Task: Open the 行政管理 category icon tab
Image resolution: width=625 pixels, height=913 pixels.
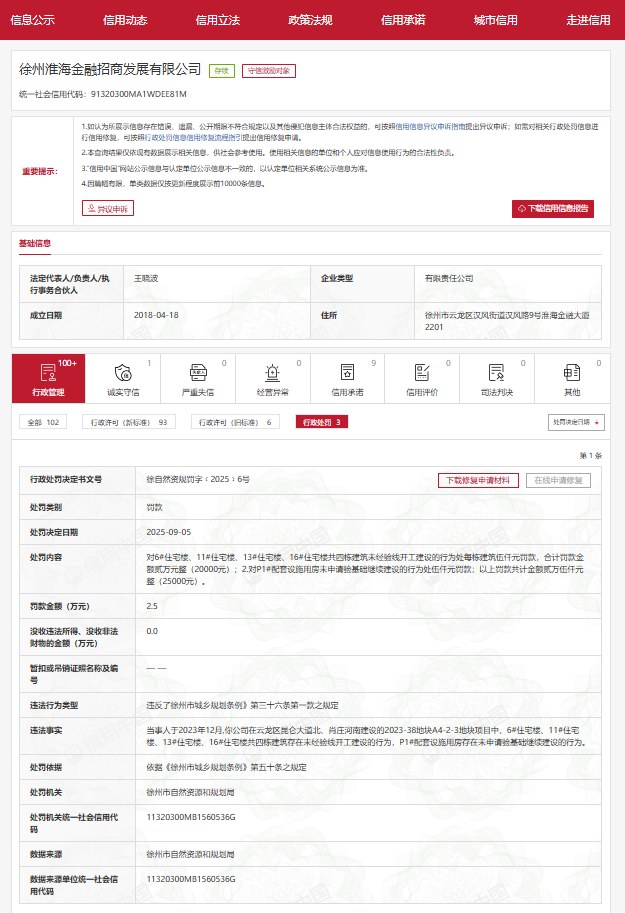Action: 48,378
